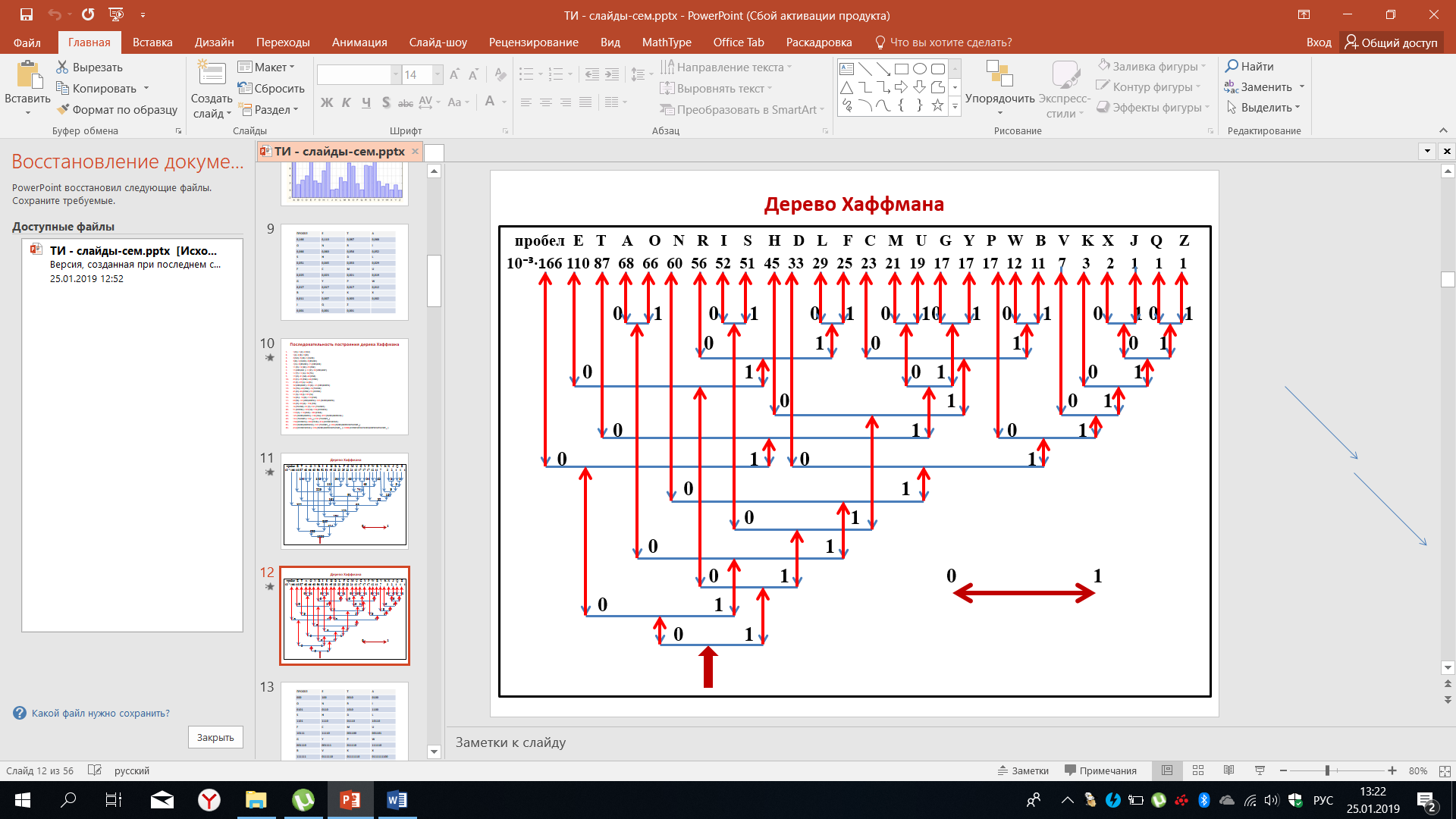Open font color dropdown arrow

click(x=504, y=102)
